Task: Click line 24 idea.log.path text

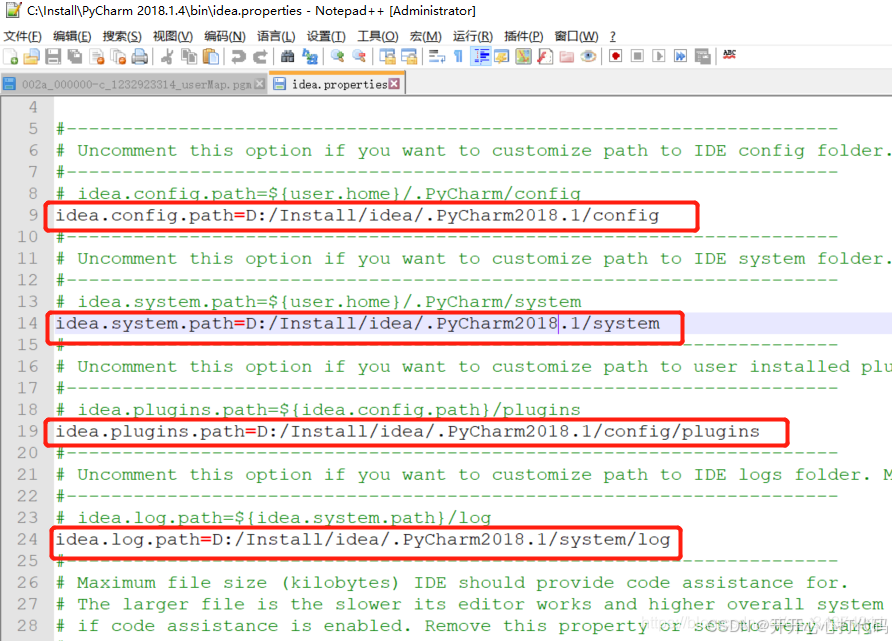Action: click(362, 540)
